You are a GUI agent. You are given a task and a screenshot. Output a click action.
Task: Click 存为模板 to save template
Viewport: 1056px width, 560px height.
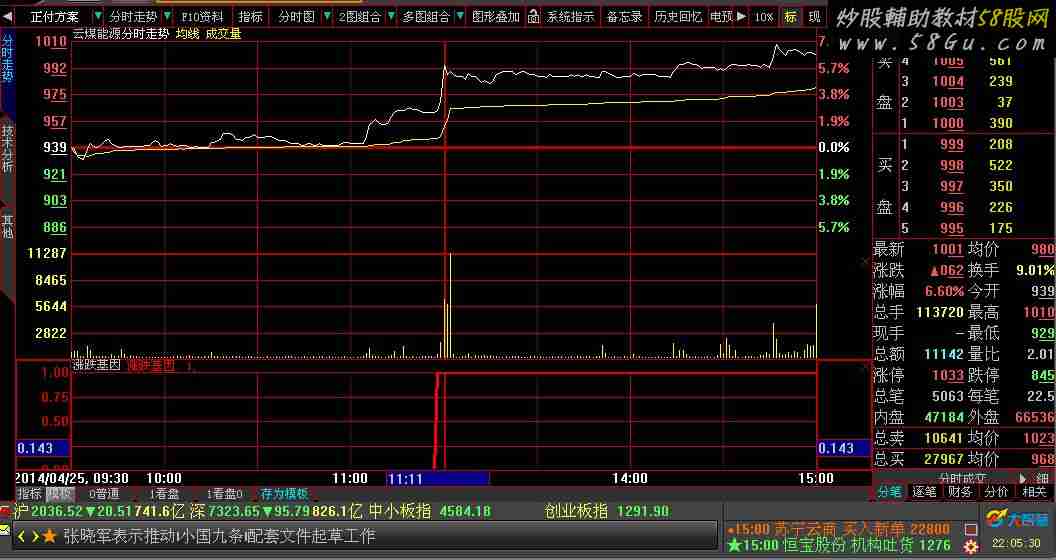[284, 493]
